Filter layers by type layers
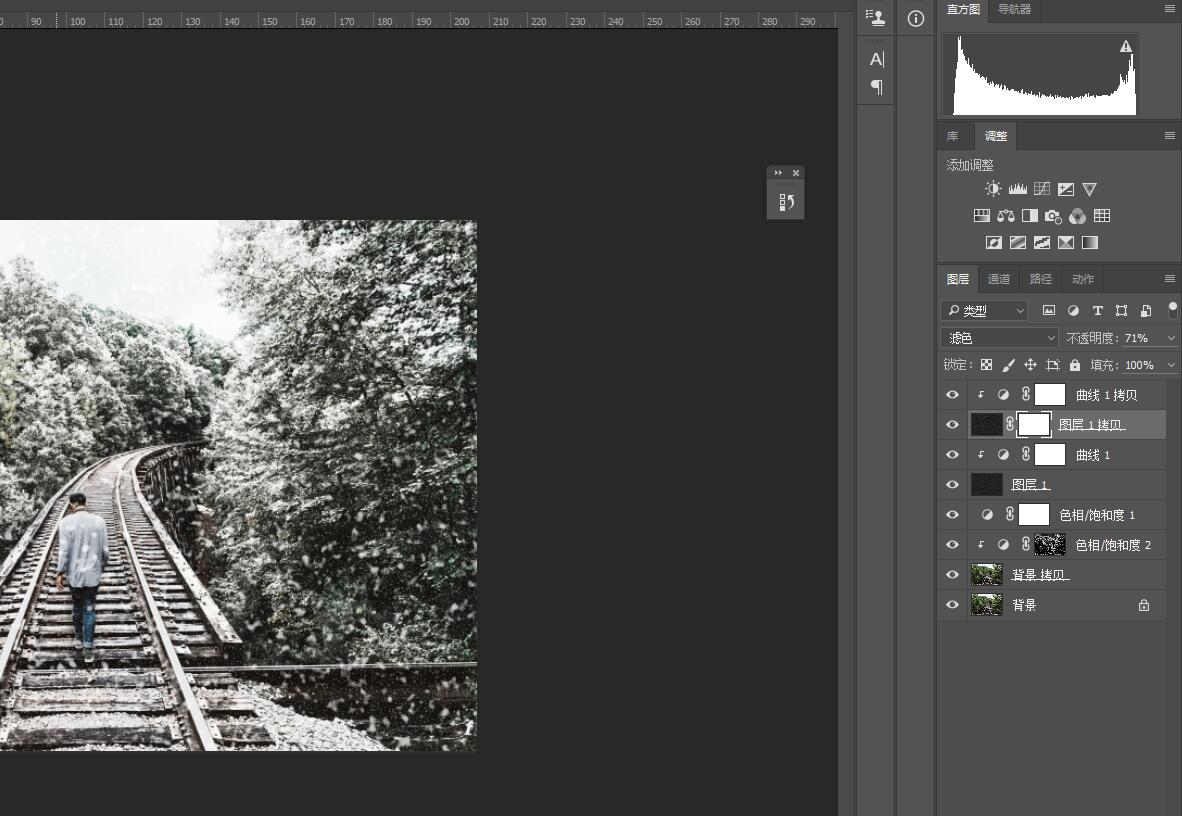Screen dimensions: 1182x816 [x=1098, y=311]
